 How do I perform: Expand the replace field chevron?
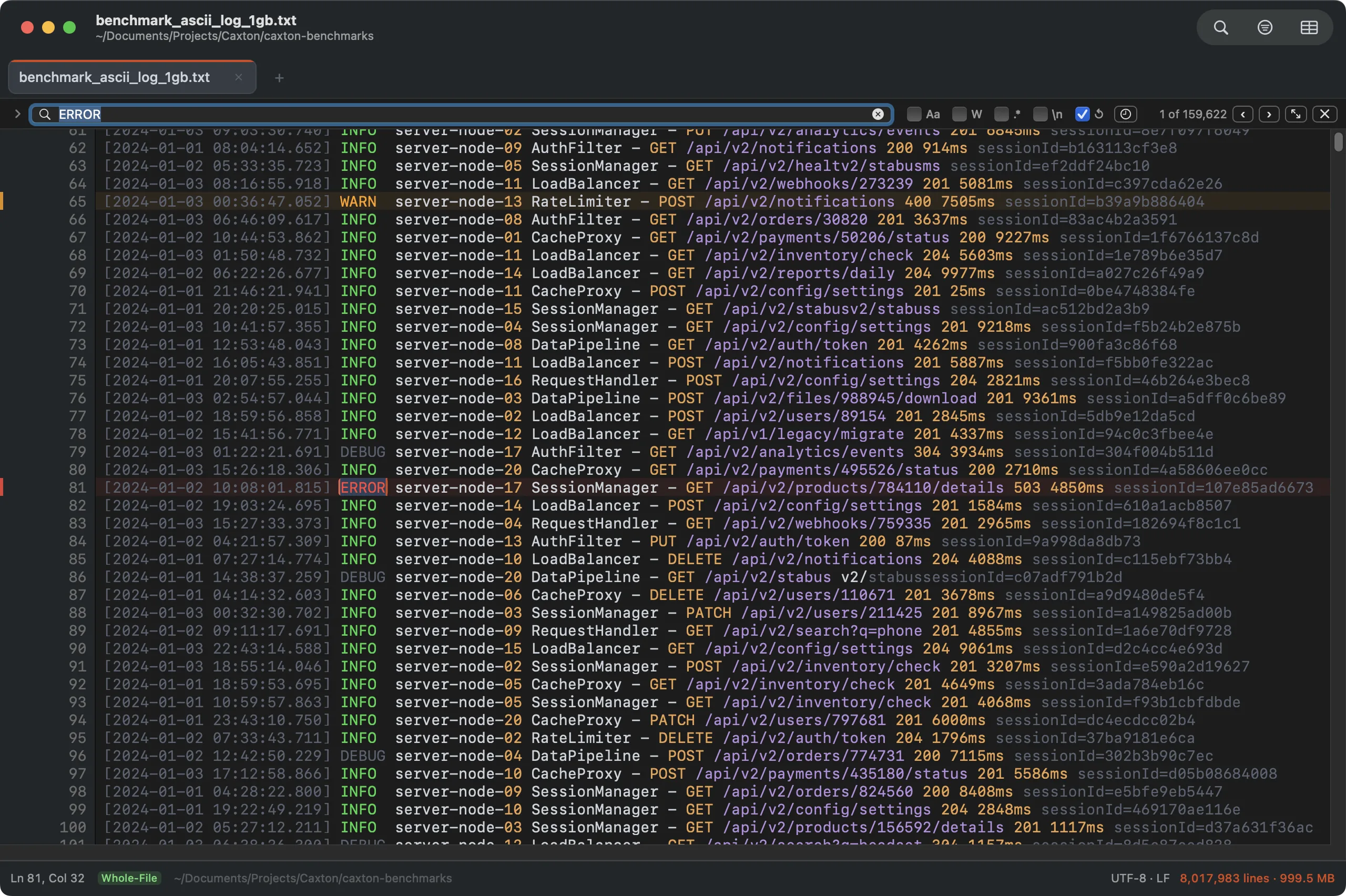click(17, 114)
